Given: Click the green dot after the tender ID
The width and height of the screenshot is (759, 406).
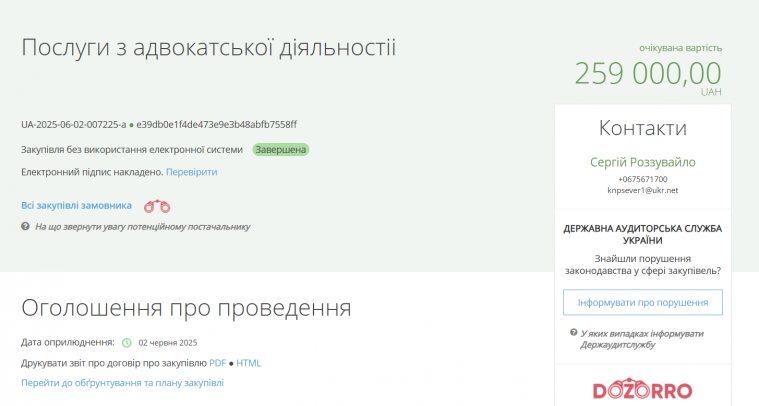Looking at the screenshot, I should point(131,125).
